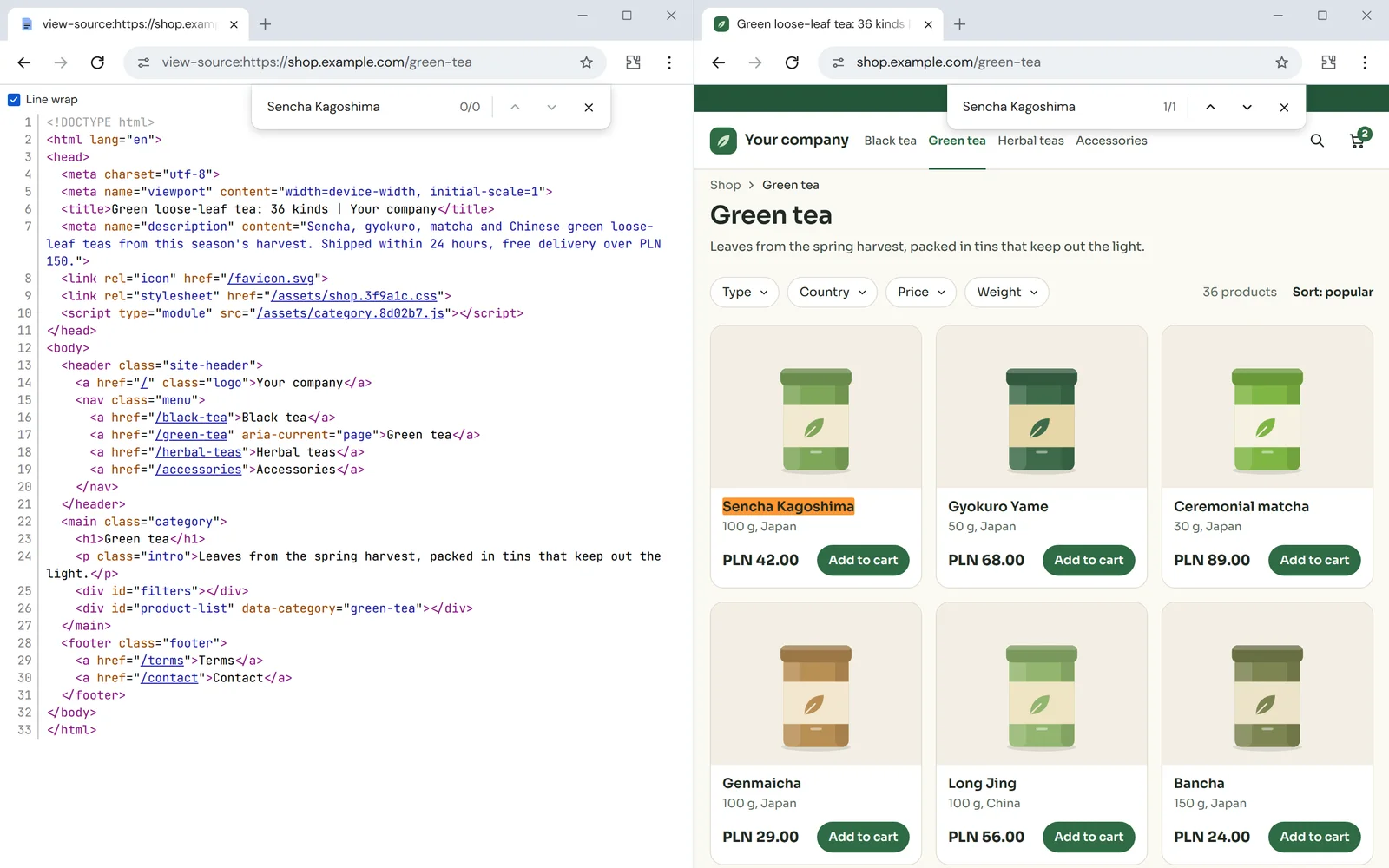The height and width of the screenshot is (868, 1389).
Task: Expand the Country filter dropdown
Action: click(833, 293)
